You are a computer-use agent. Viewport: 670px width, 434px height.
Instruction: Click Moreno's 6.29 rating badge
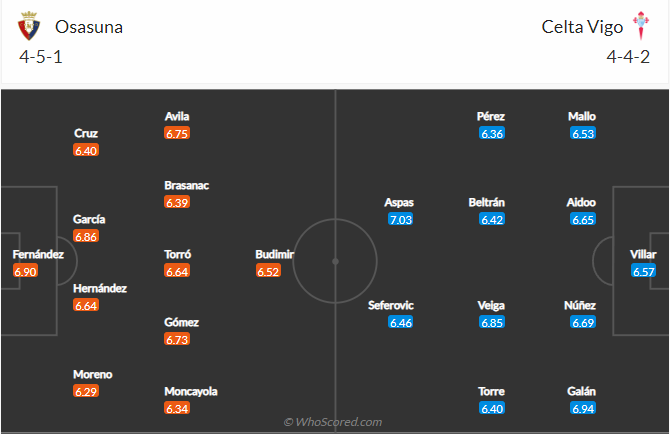pos(86,392)
